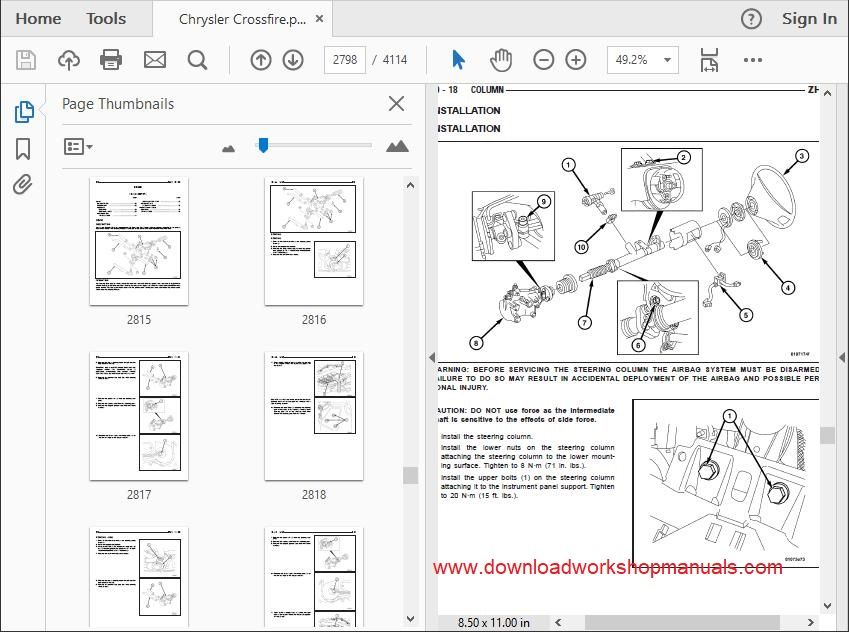Click the page size 8.50 x 11.00 in
Screen dimensions: 849x632
494,622
